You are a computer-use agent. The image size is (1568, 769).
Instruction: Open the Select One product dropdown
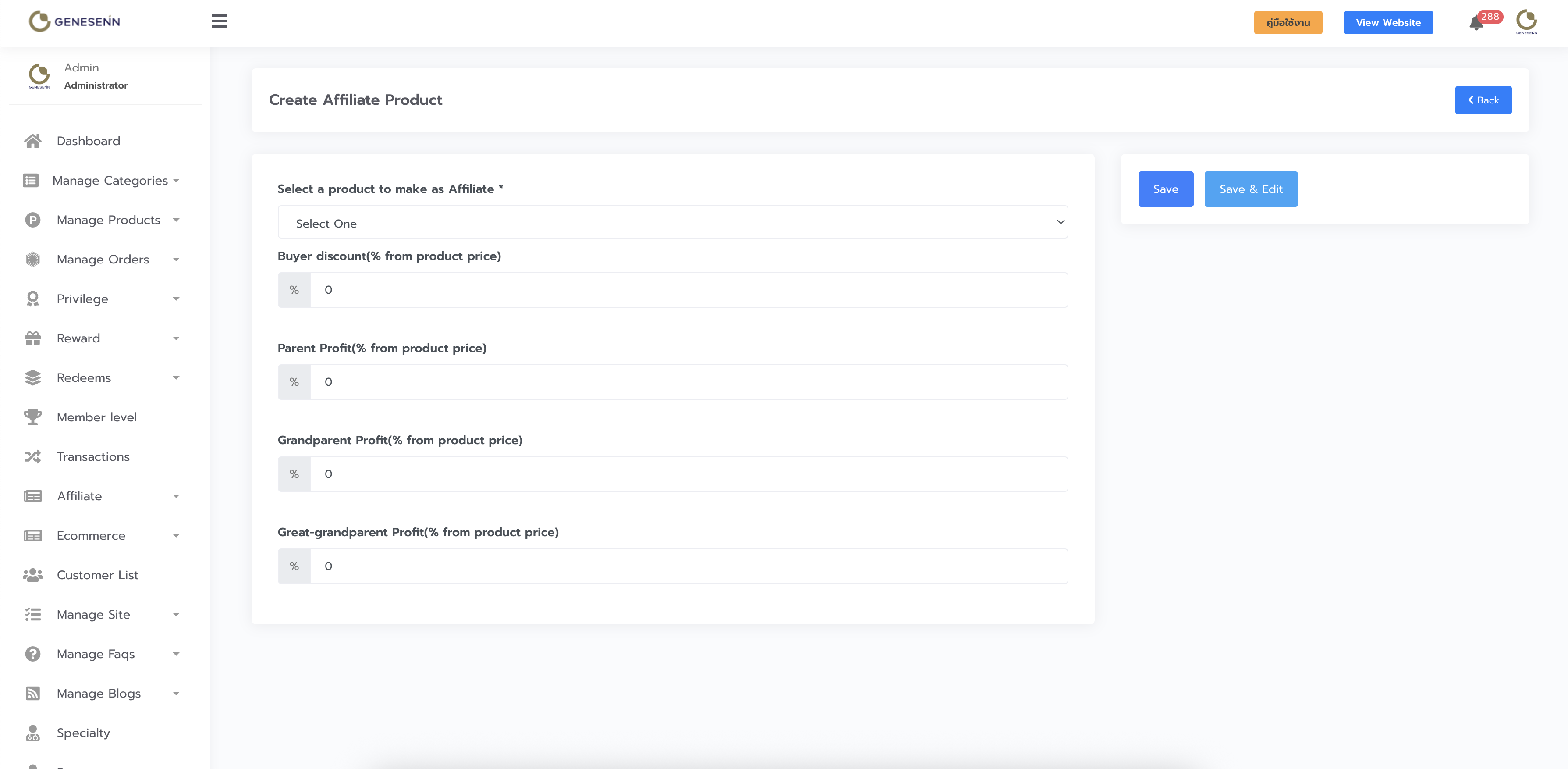point(672,223)
